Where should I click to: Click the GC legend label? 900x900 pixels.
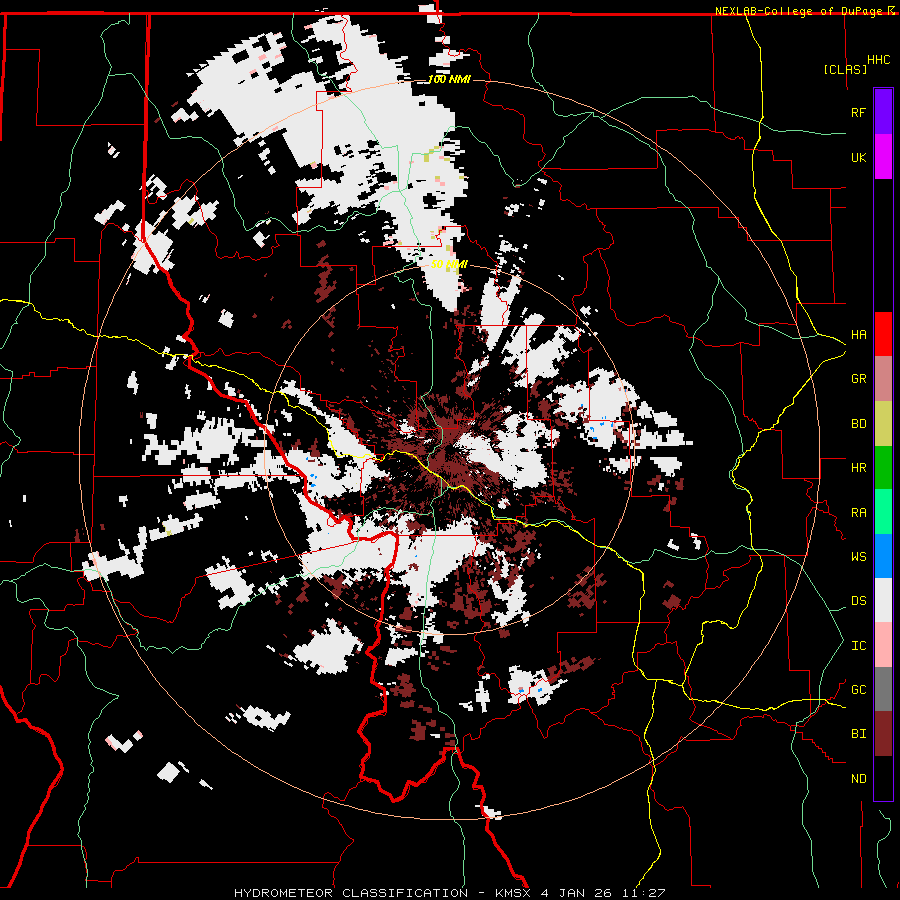pyautogui.click(x=858, y=690)
